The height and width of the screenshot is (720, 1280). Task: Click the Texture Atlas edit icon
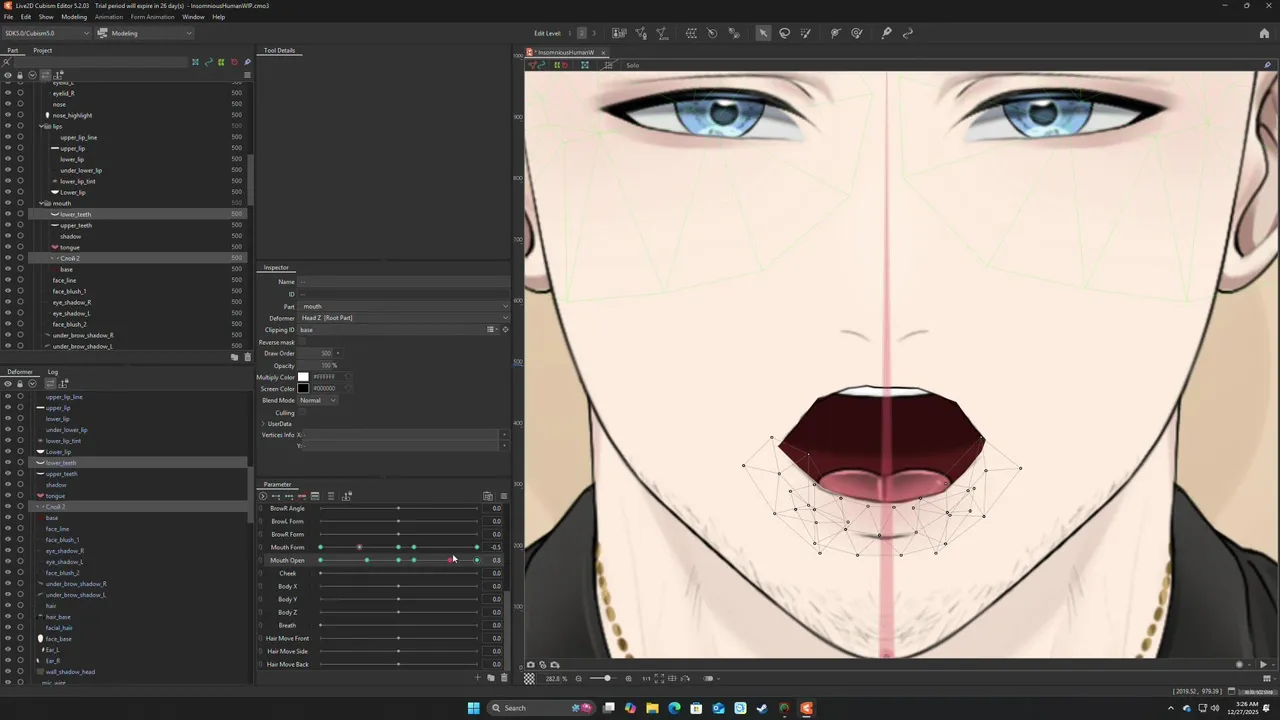tap(619, 33)
